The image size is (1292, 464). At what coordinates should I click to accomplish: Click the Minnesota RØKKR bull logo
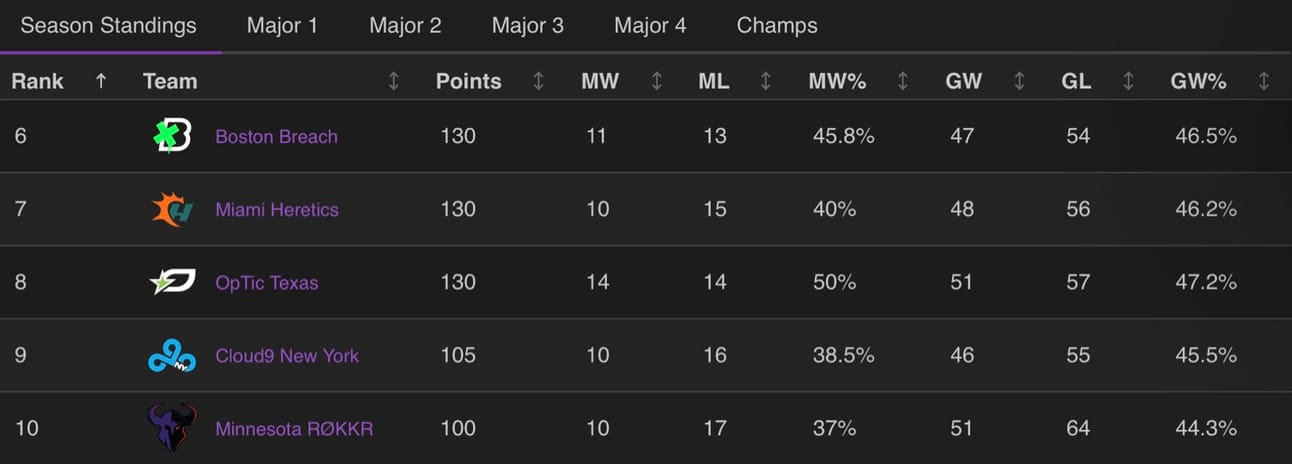171,428
